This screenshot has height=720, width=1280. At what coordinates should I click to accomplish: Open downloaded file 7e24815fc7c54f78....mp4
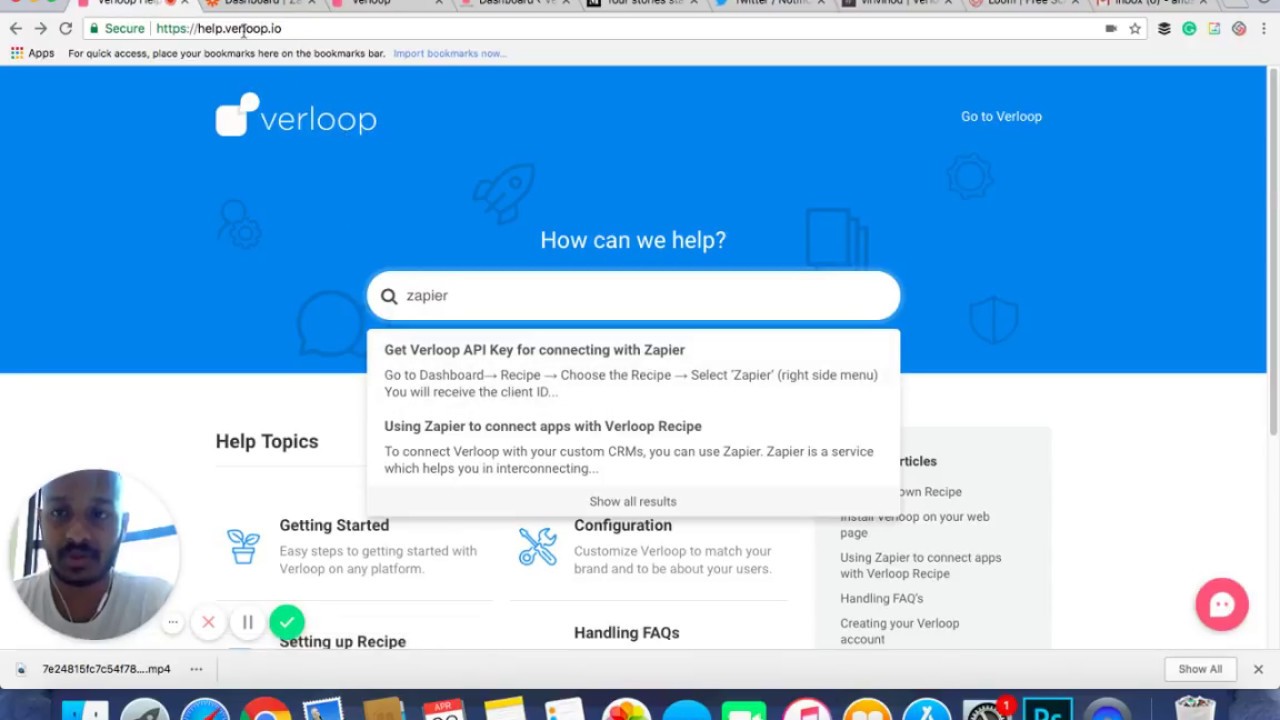coord(97,669)
